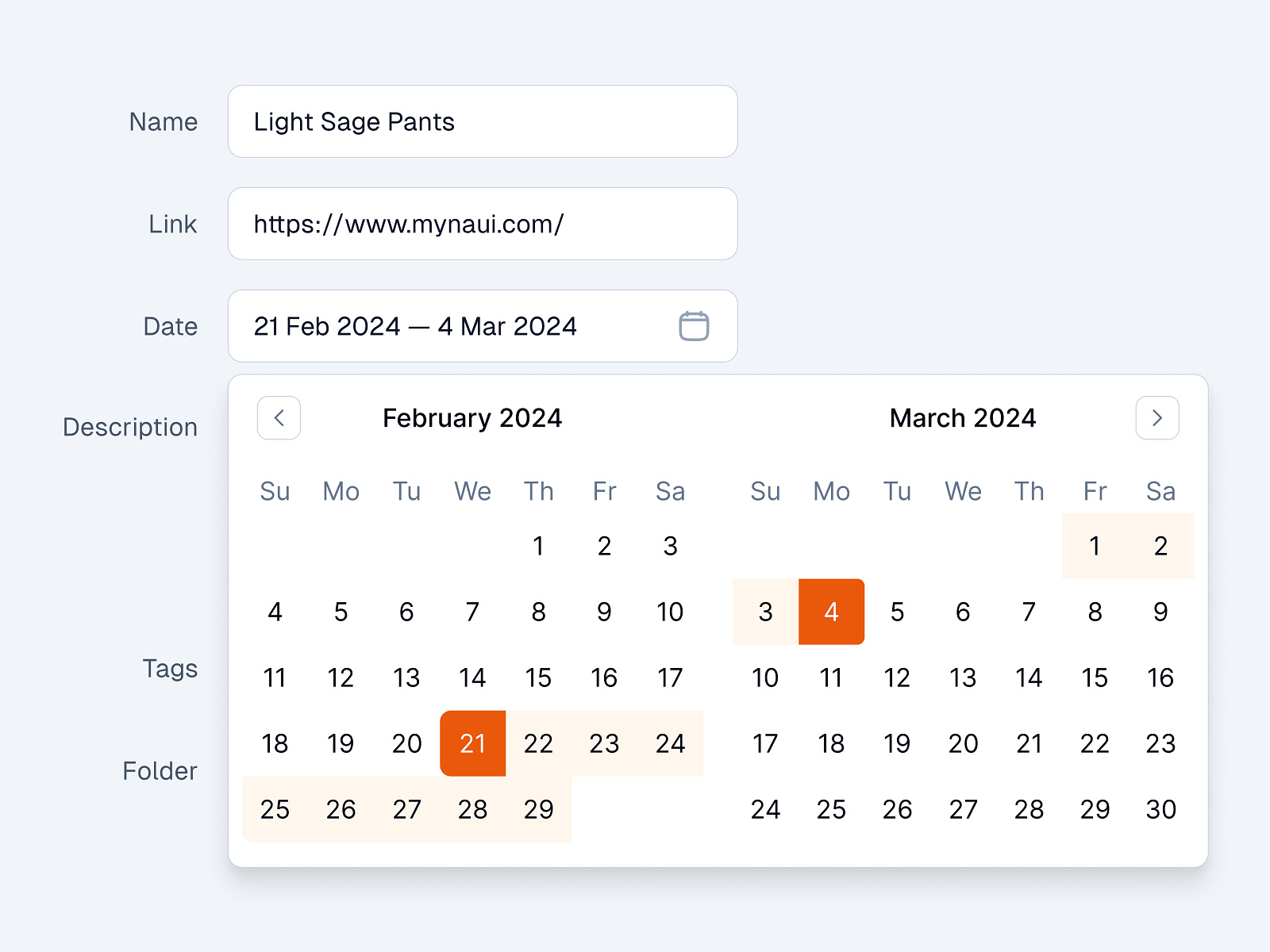Click the Link field with mynaui.com URL
This screenshot has width=1270, height=952.
click(x=482, y=224)
